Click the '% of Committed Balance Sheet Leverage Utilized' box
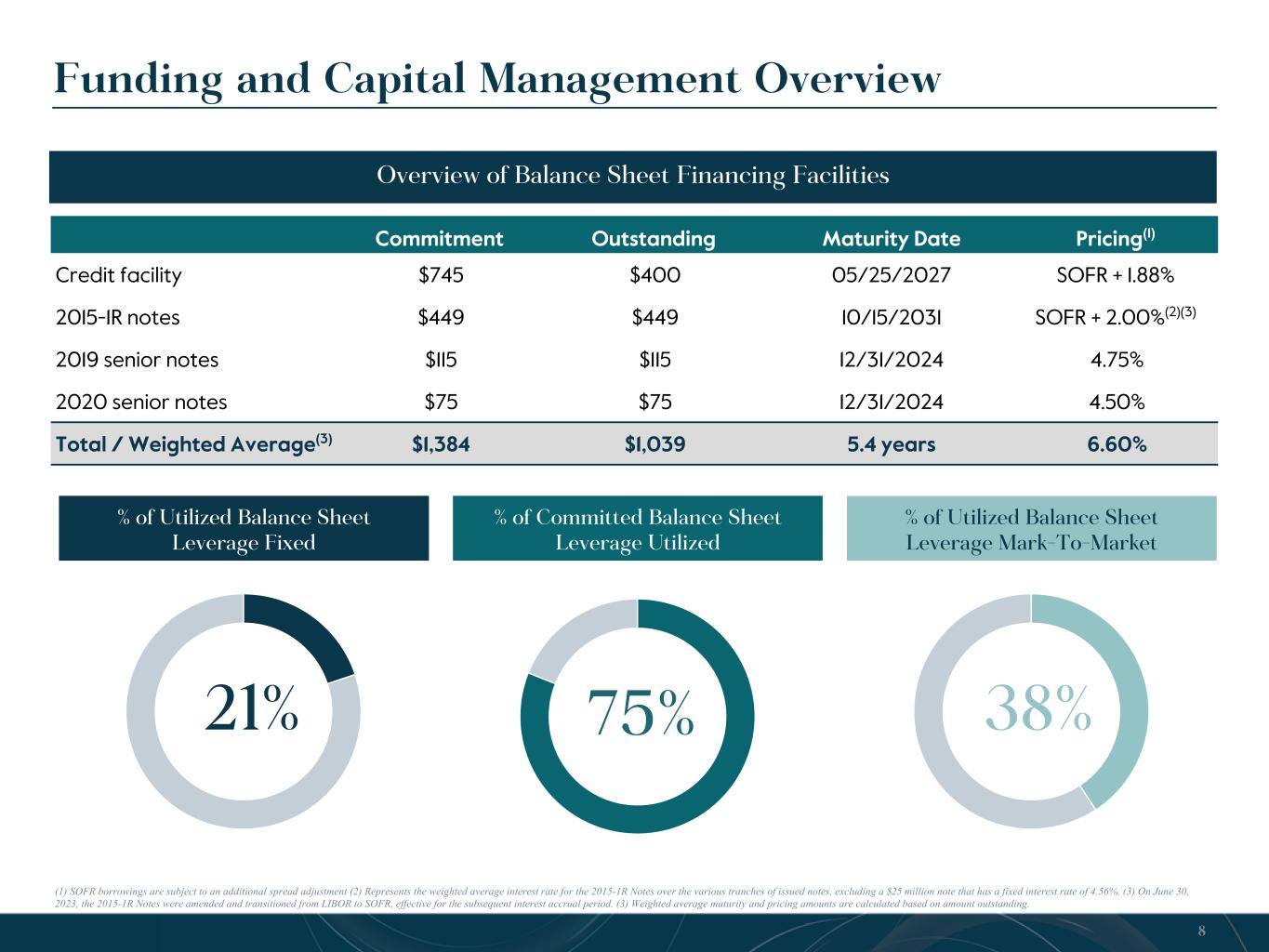1269x952 pixels. coord(637,528)
